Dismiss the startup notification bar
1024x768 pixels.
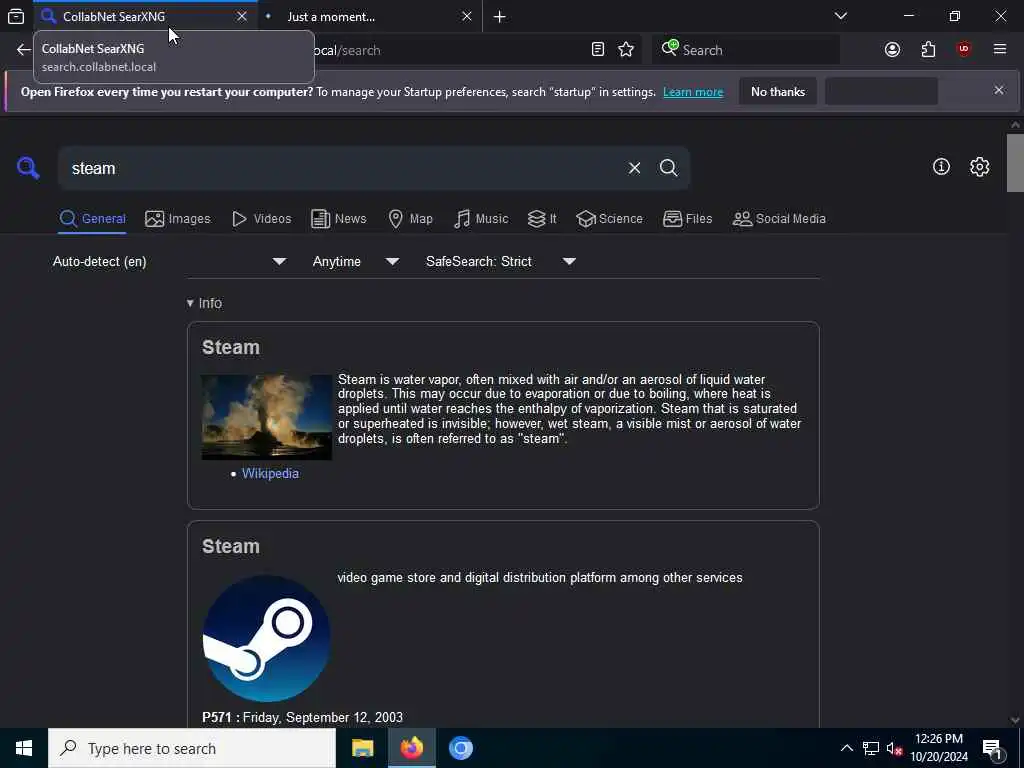tap(999, 90)
